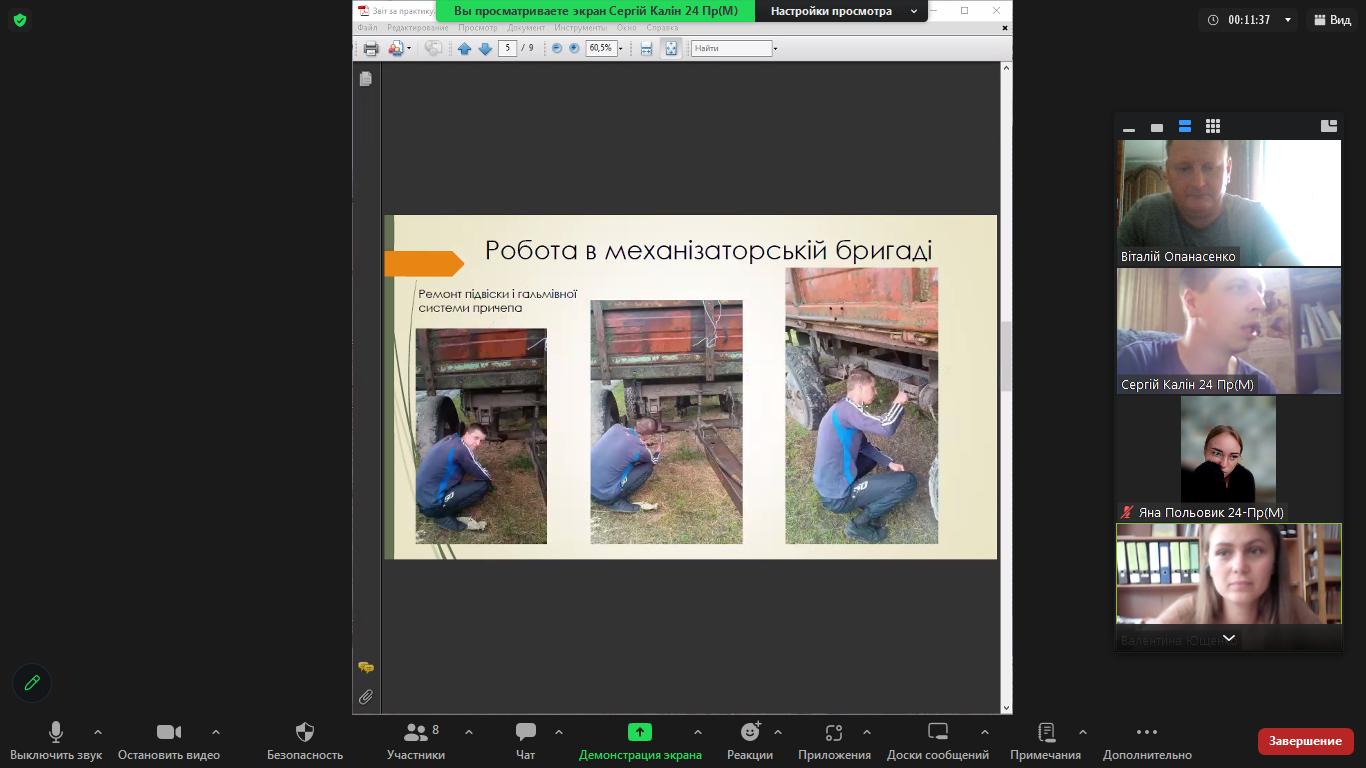Open the comments panel icon in sidebar
The width and height of the screenshot is (1366, 768).
(366, 667)
